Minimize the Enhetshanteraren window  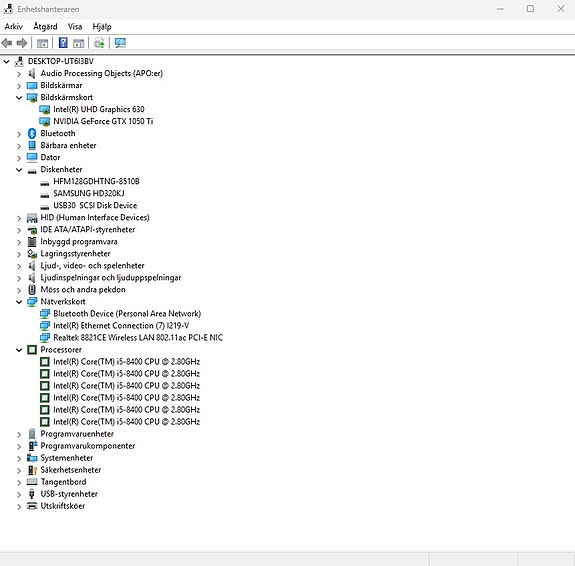pyautogui.click(x=500, y=9)
